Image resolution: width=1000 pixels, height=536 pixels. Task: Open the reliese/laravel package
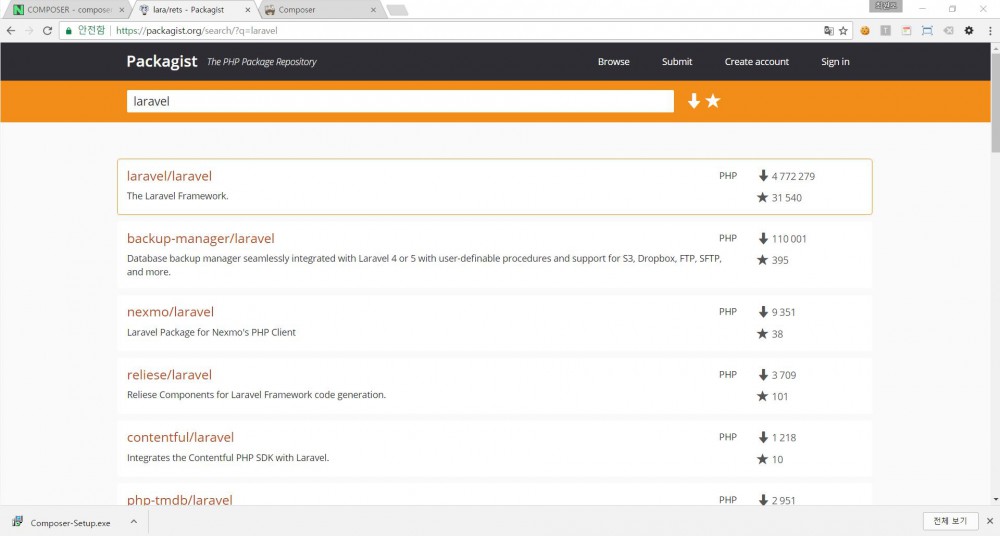pyautogui.click(x=169, y=375)
